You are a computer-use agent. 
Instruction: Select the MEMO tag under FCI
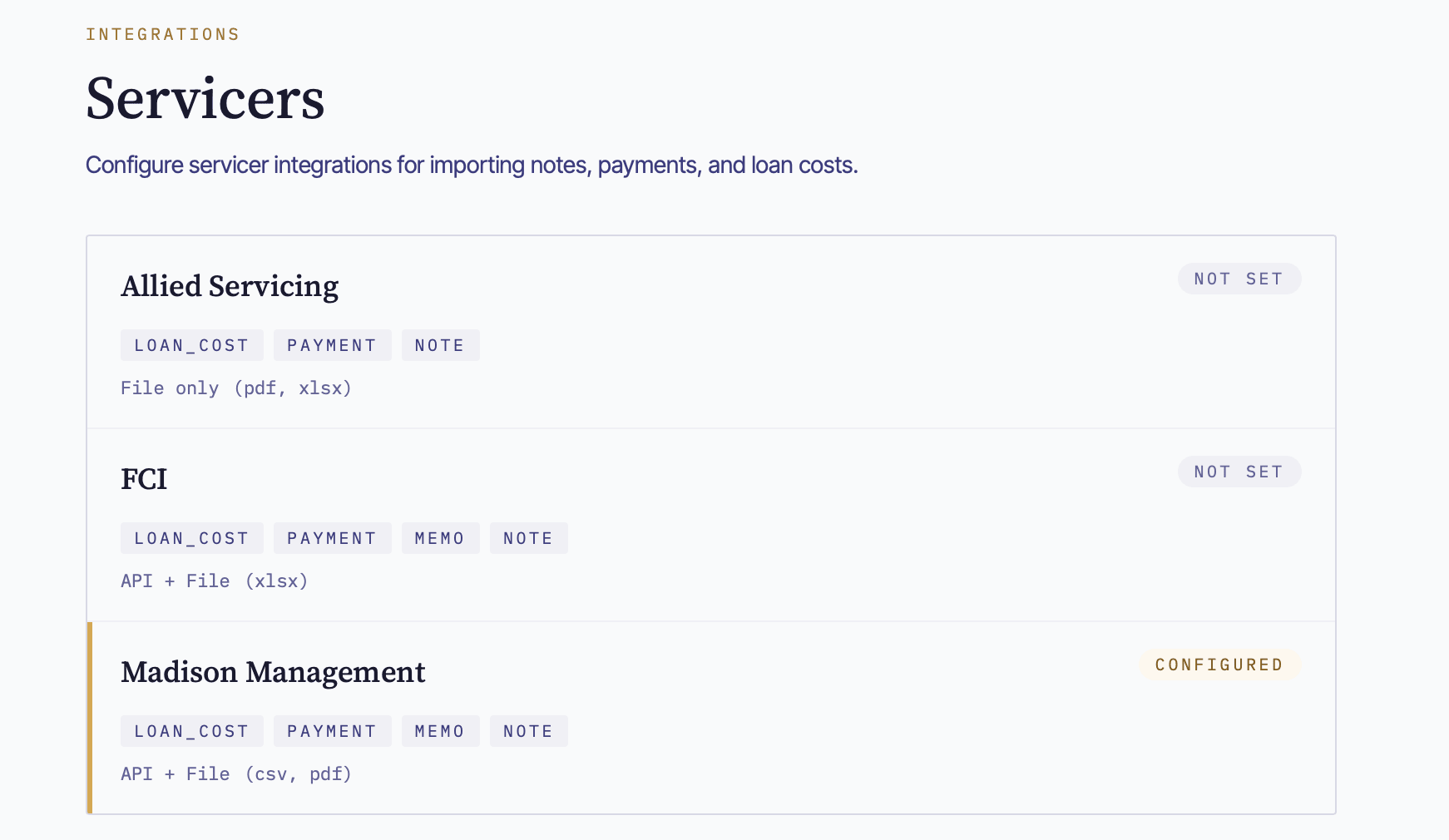click(x=441, y=538)
